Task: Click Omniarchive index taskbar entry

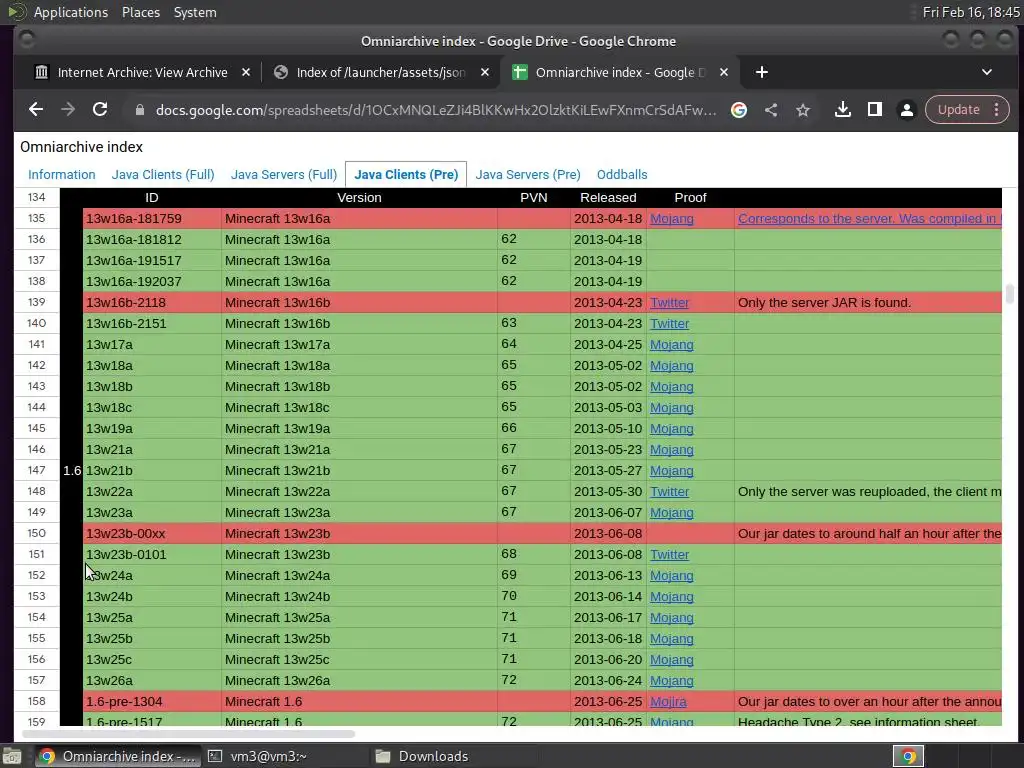Action: click(x=118, y=756)
